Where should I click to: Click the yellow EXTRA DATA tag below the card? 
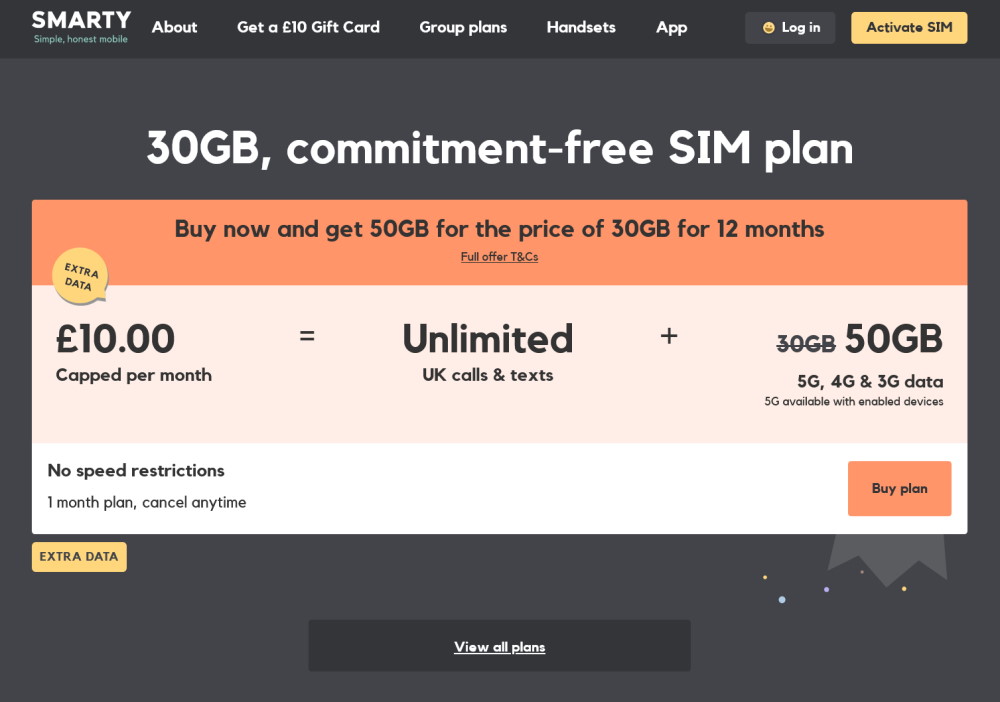coord(79,556)
